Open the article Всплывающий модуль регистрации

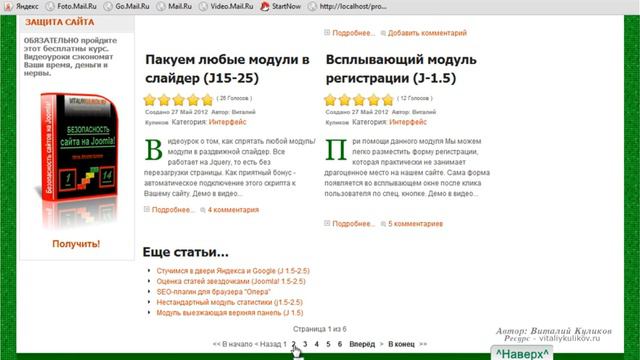pyautogui.click(x=401, y=69)
